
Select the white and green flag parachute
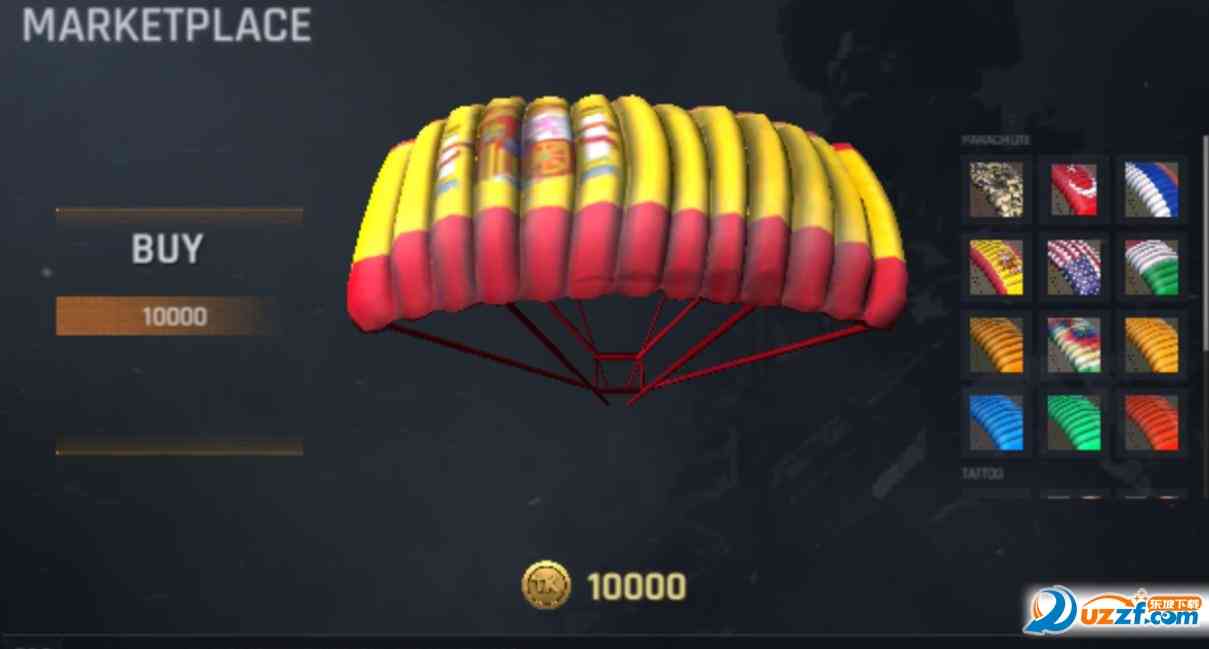click(x=1151, y=266)
